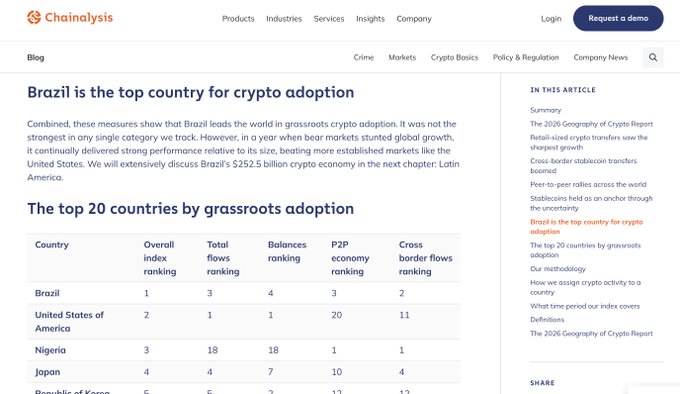Click the SHARE sidebar heading
This screenshot has height=394, width=680.
click(x=542, y=383)
